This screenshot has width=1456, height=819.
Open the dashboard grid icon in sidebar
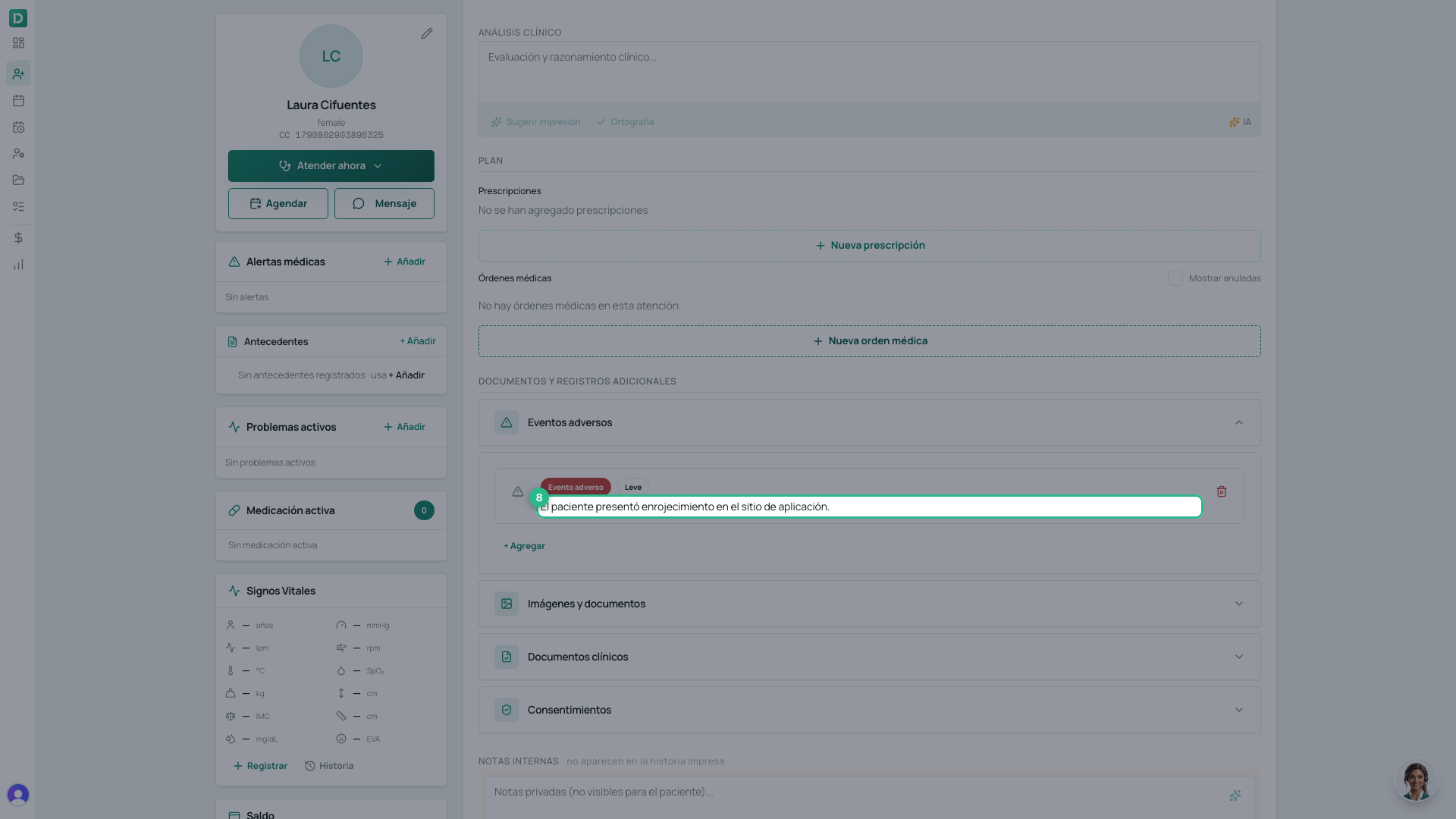pos(18,43)
